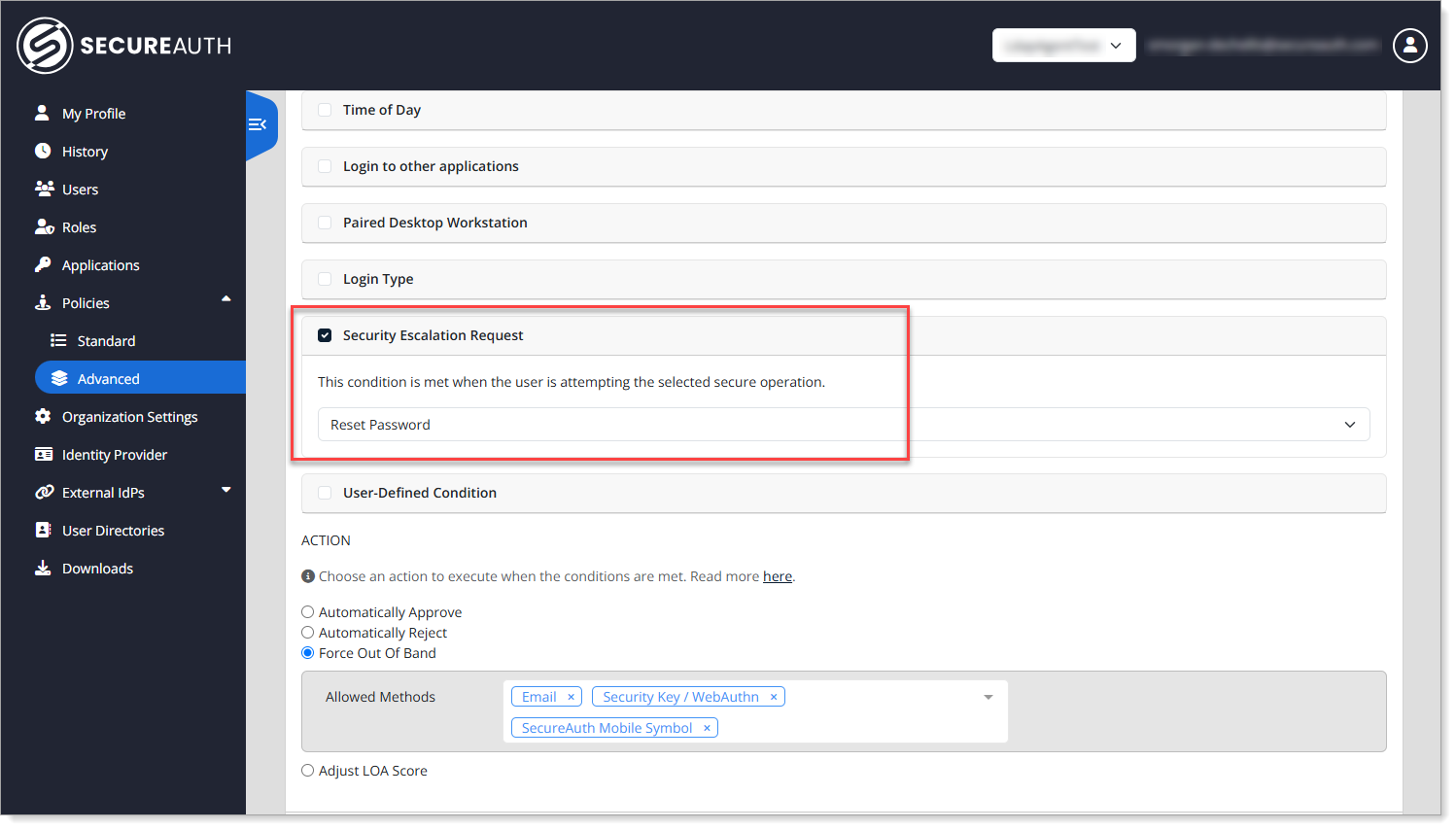Open Organization Settings page
This screenshot has height=830, width=1456.
(129, 417)
